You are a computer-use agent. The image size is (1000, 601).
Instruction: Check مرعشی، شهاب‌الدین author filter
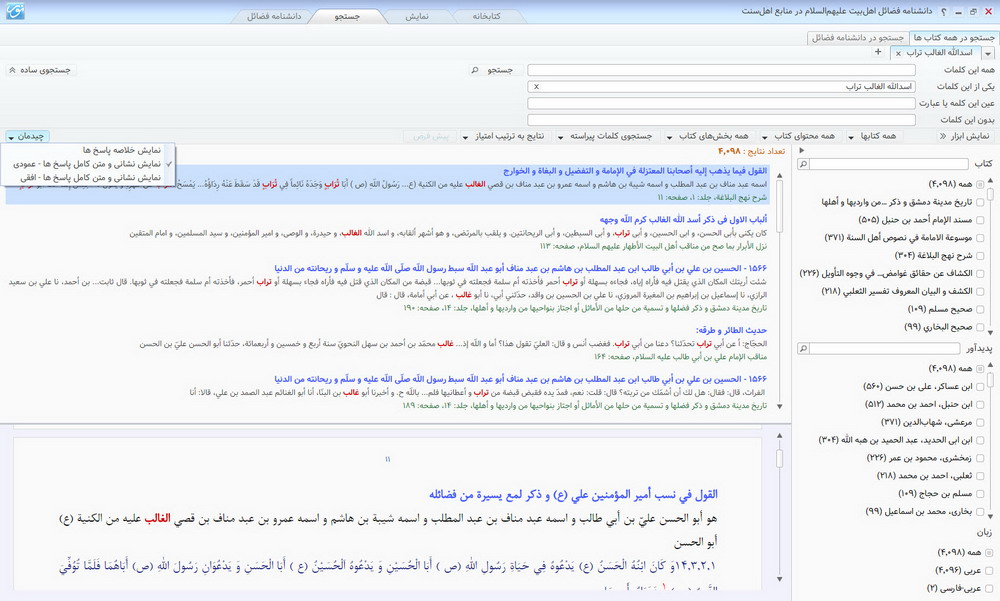pyautogui.click(x=980, y=422)
